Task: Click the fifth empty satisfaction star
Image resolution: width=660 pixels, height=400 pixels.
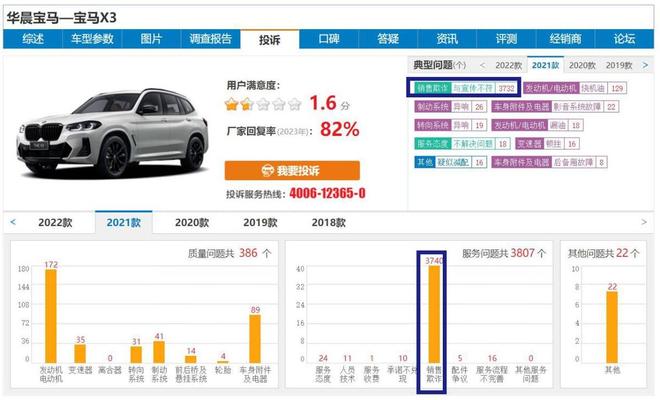Action: pyautogui.click(x=295, y=104)
